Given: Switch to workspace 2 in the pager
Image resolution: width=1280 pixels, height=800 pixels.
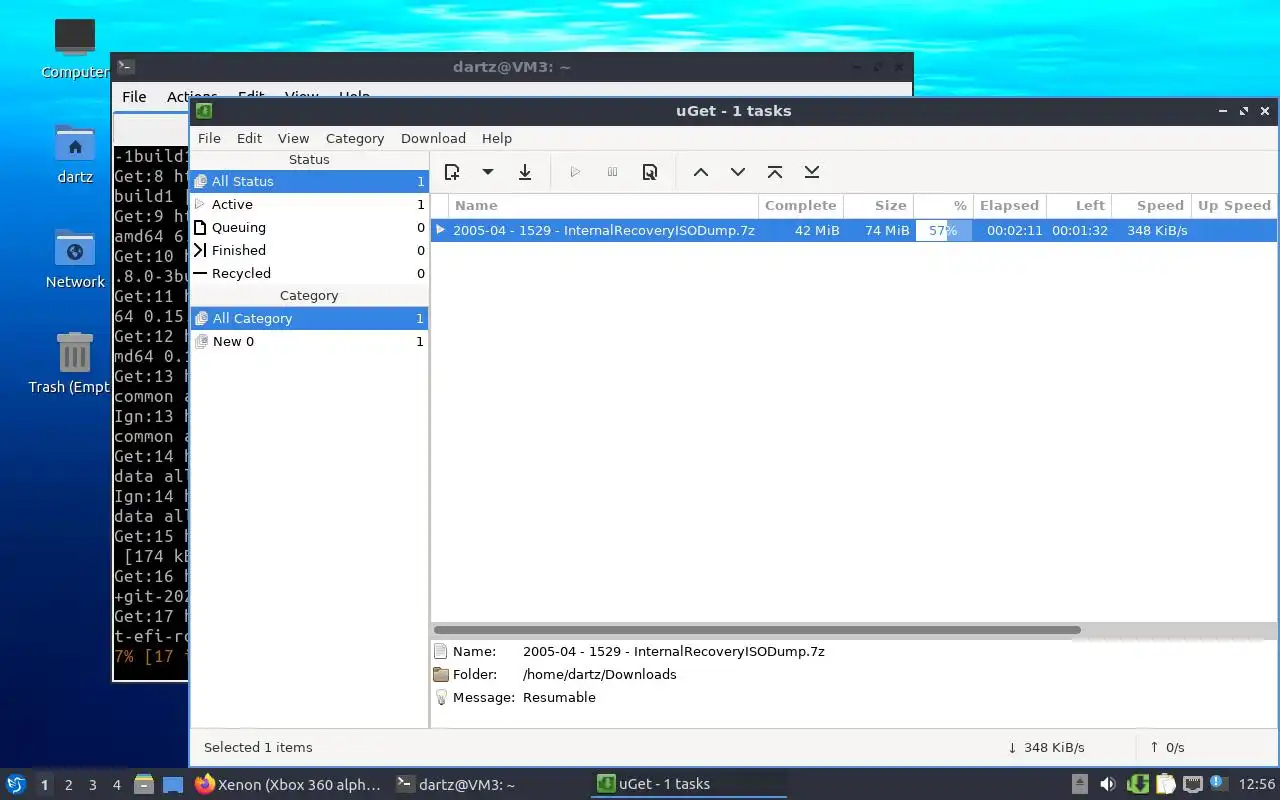Looking at the screenshot, I should pos(68,785).
